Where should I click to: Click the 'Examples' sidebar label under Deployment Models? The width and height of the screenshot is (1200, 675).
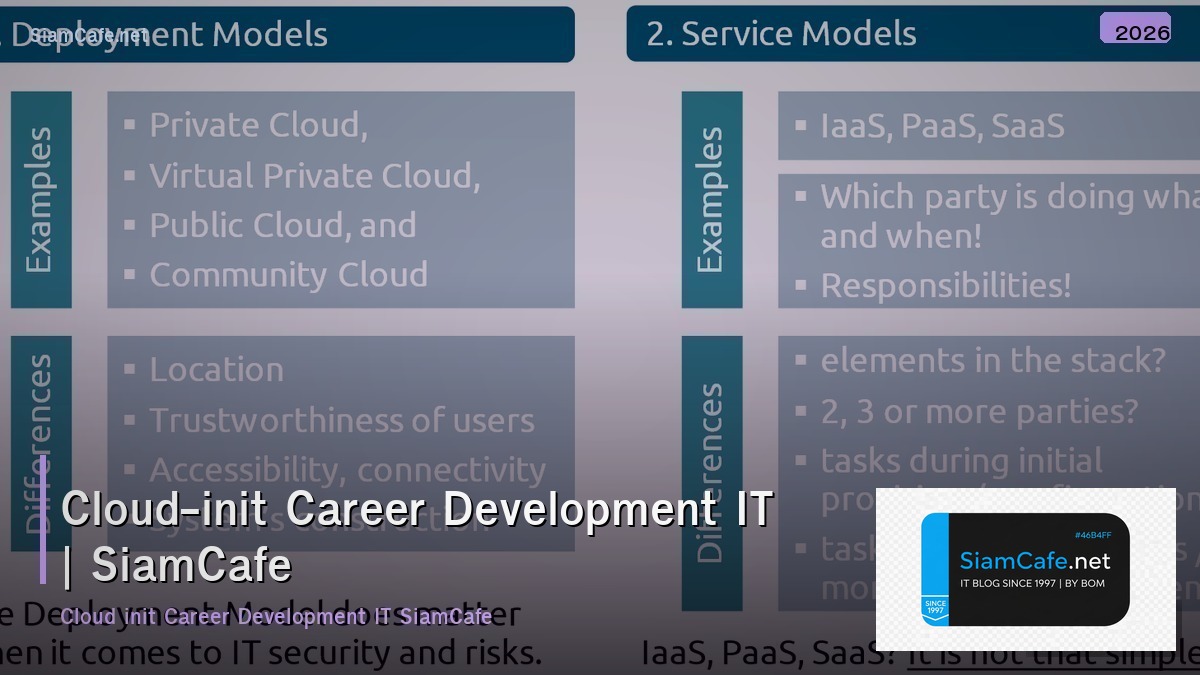coord(40,198)
